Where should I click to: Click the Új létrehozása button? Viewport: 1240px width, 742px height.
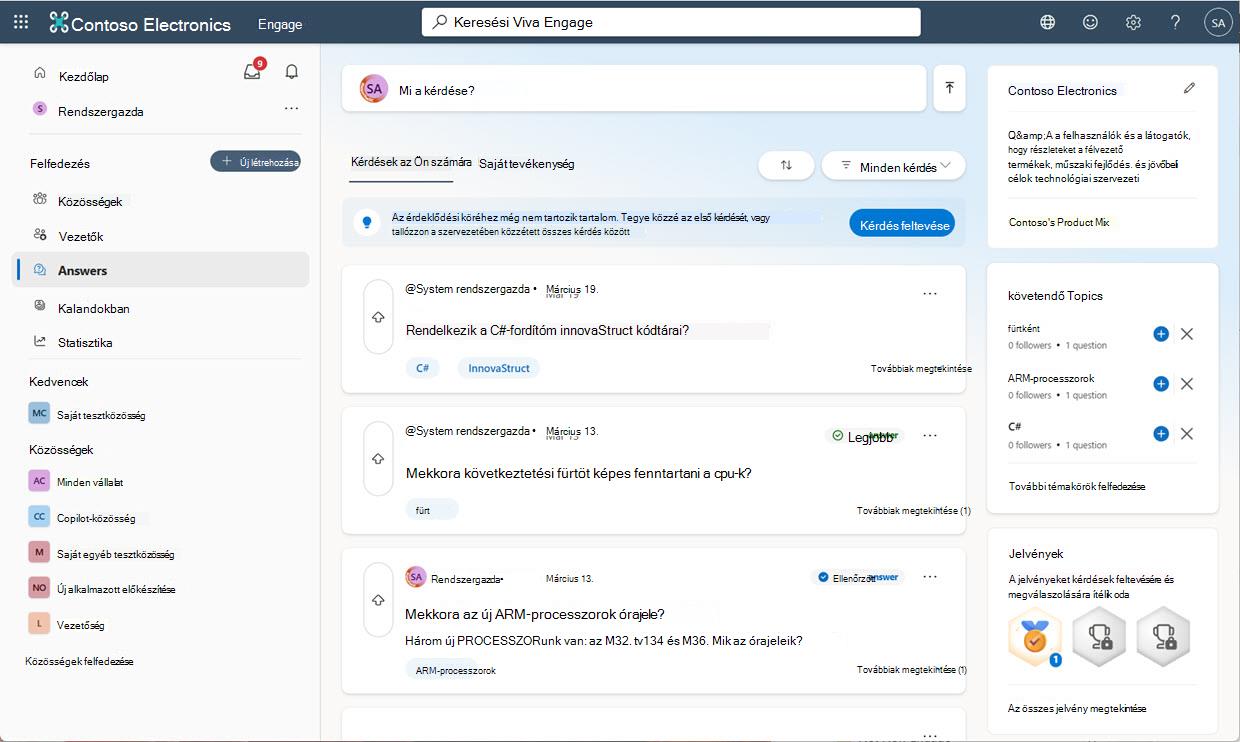coord(255,161)
